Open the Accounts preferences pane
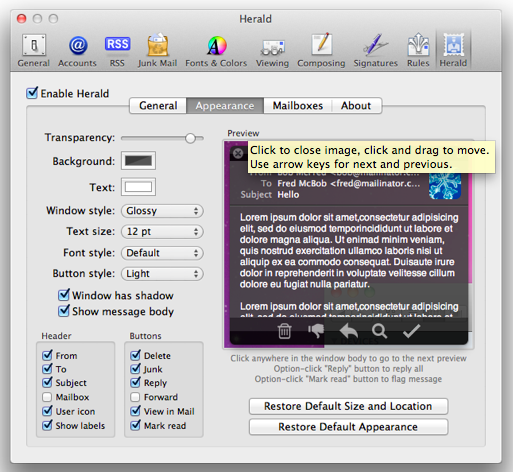Viewport: 513px width, 472px height. point(77,51)
